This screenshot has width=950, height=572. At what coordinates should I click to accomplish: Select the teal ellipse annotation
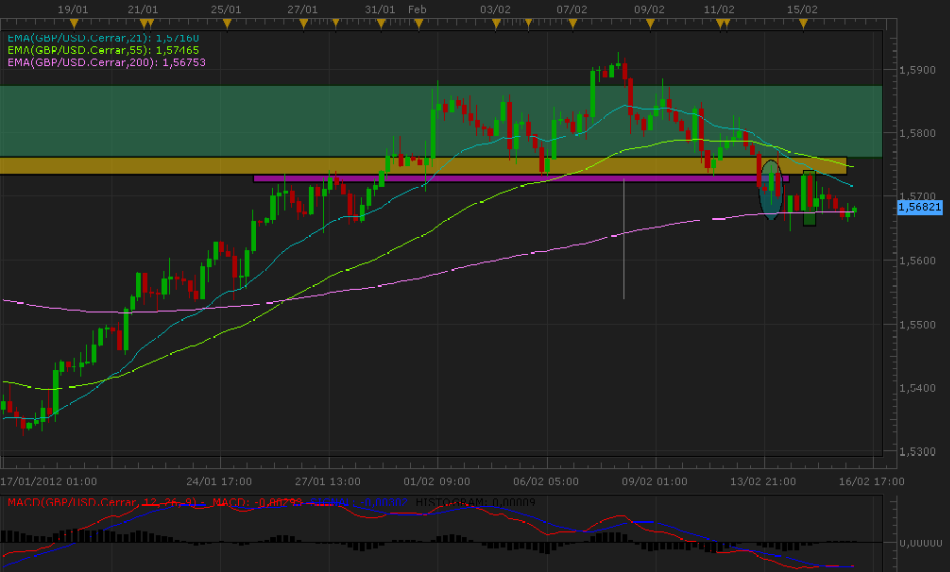pyautogui.click(x=770, y=190)
